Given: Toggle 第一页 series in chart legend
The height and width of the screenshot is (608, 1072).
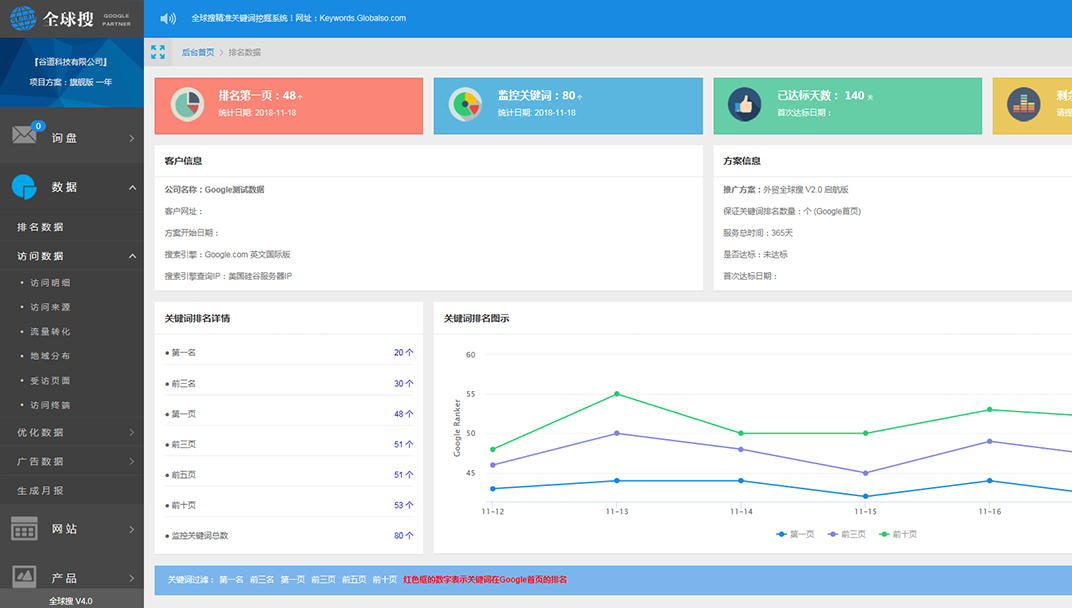Looking at the screenshot, I should (795, 534).
